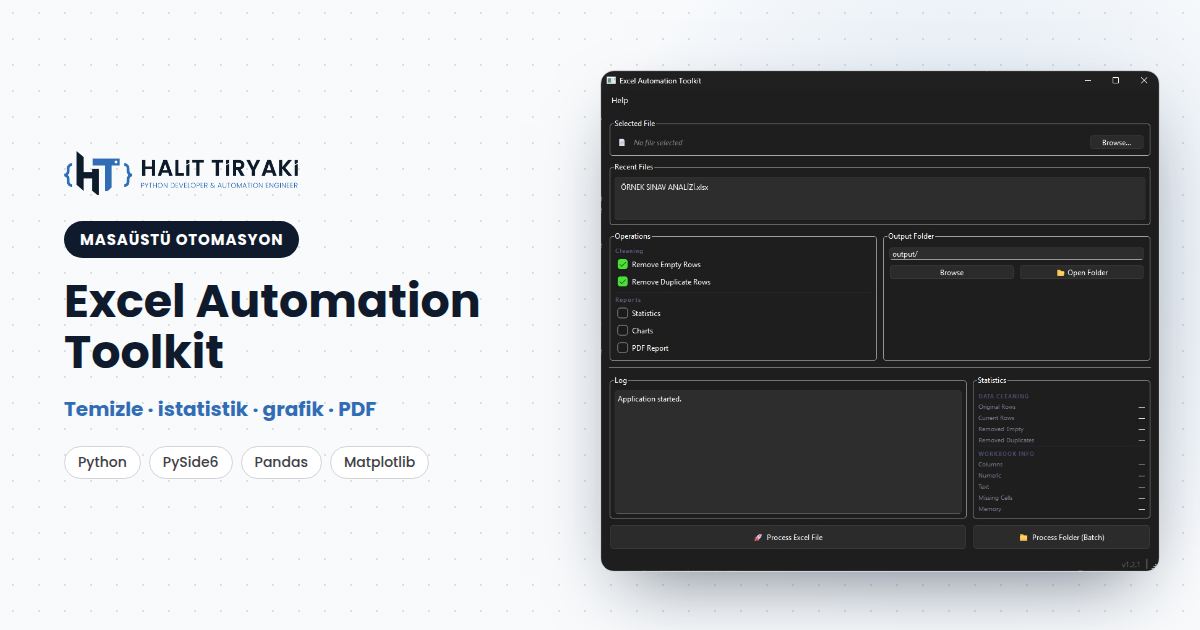Click the Original Rows statistic label

997,407
